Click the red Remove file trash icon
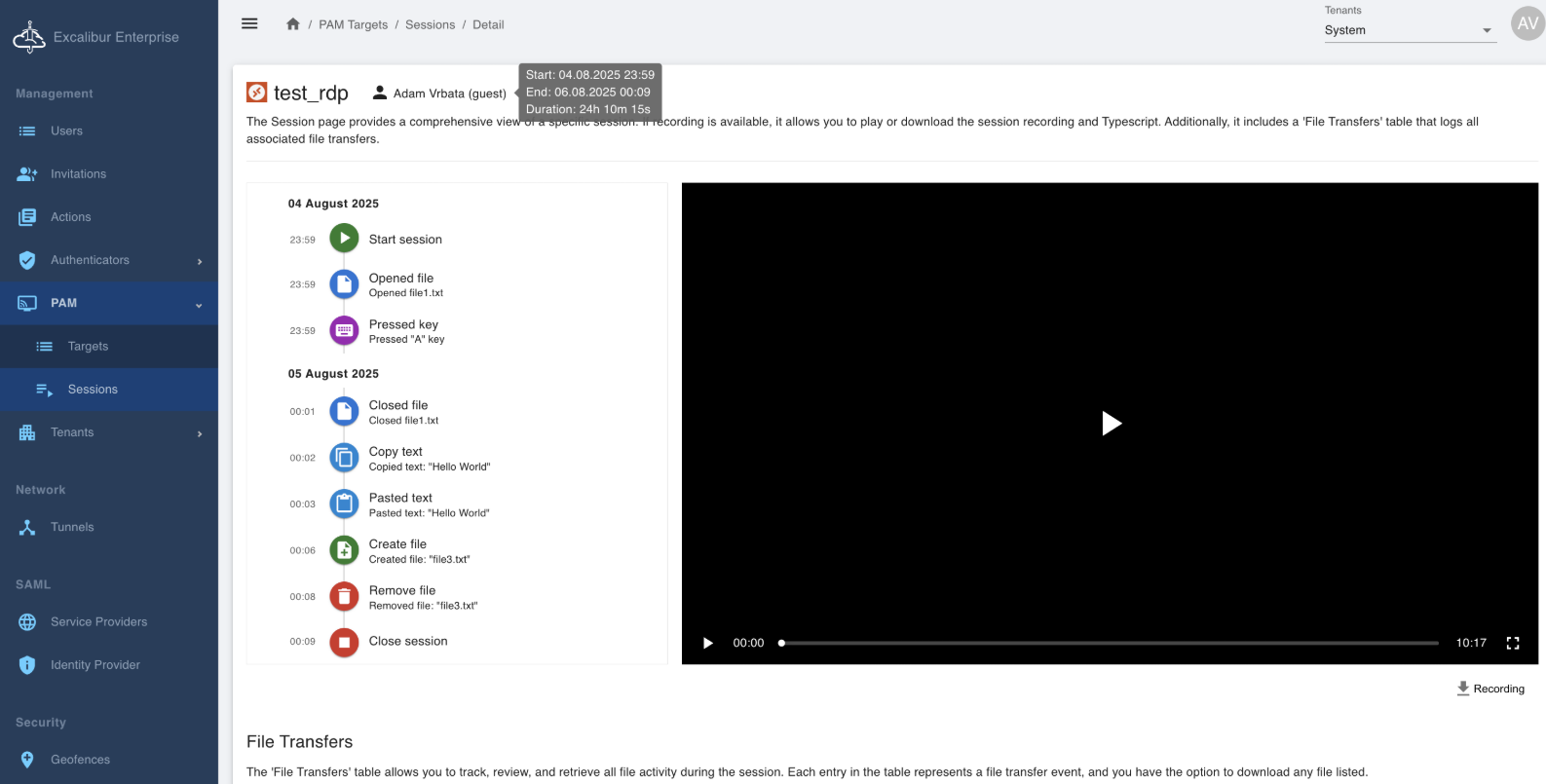Screen dimensions: 1546x784 (344, 596)
